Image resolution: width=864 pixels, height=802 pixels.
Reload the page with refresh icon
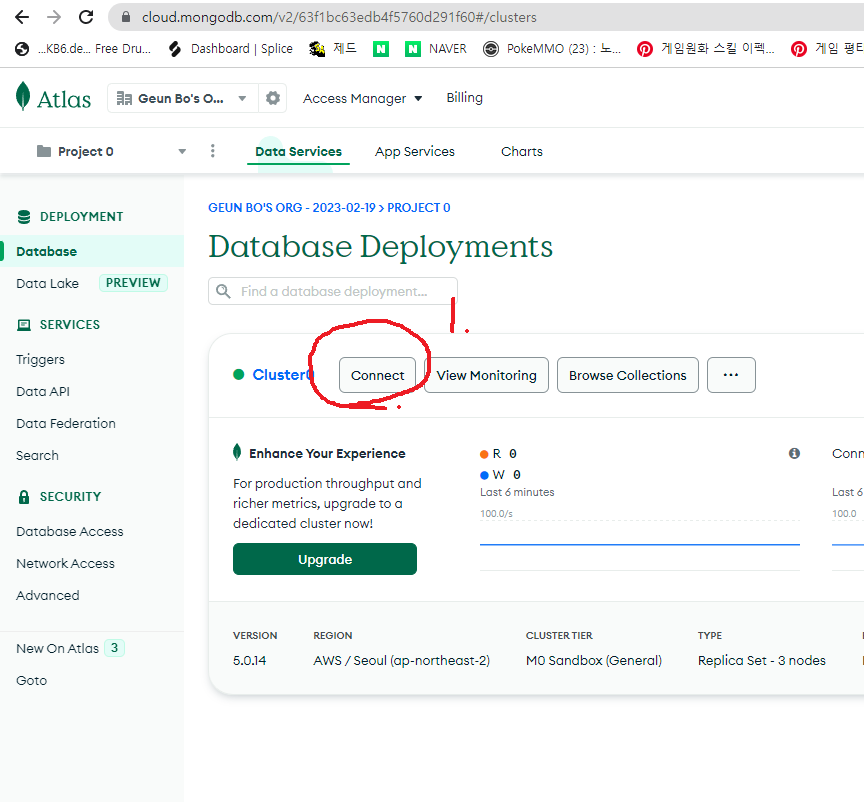(x=86, y=17)
